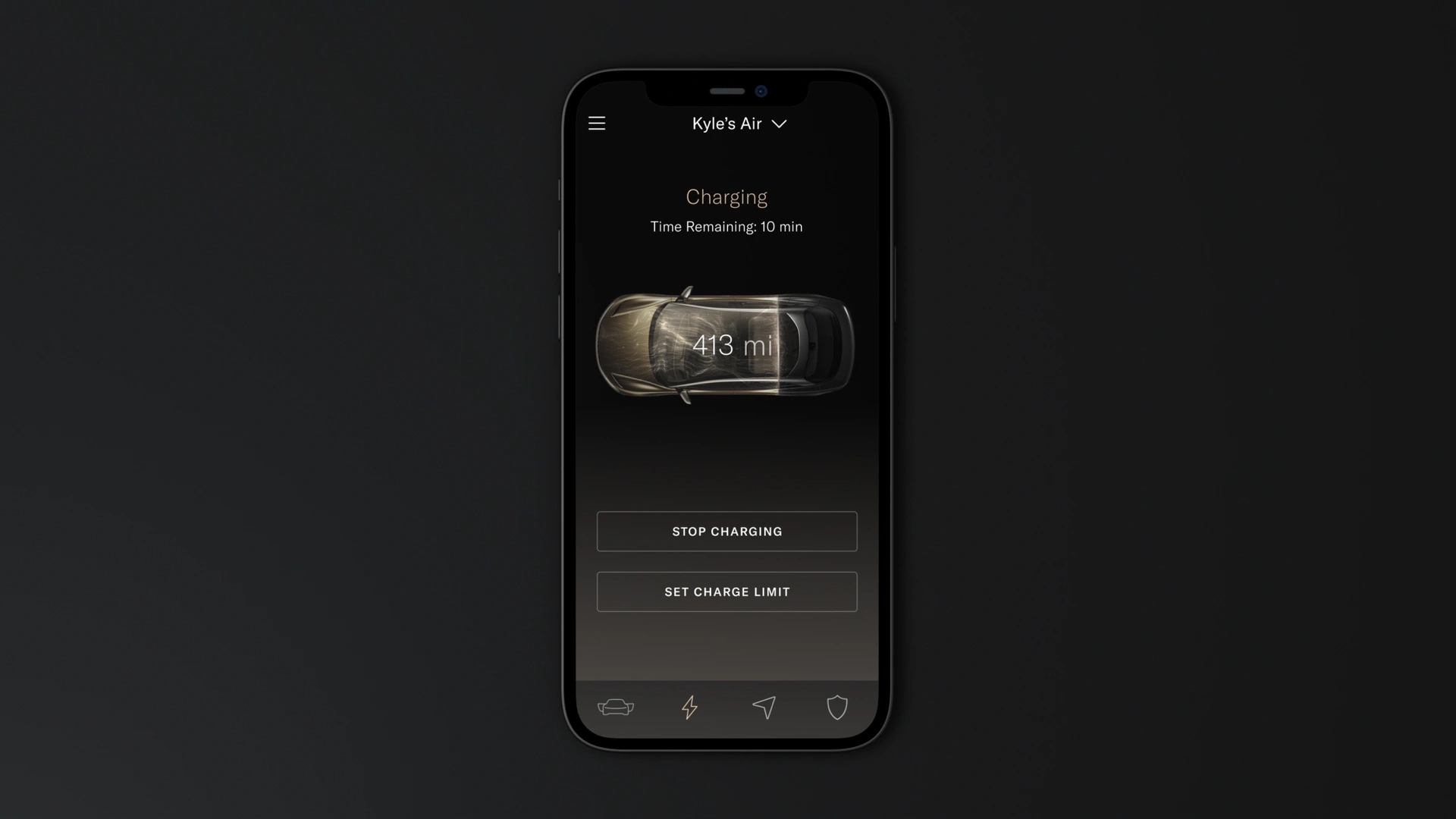Tap the hamburger menu icon
1456x819 pixels.
click(x=597, y=122)
